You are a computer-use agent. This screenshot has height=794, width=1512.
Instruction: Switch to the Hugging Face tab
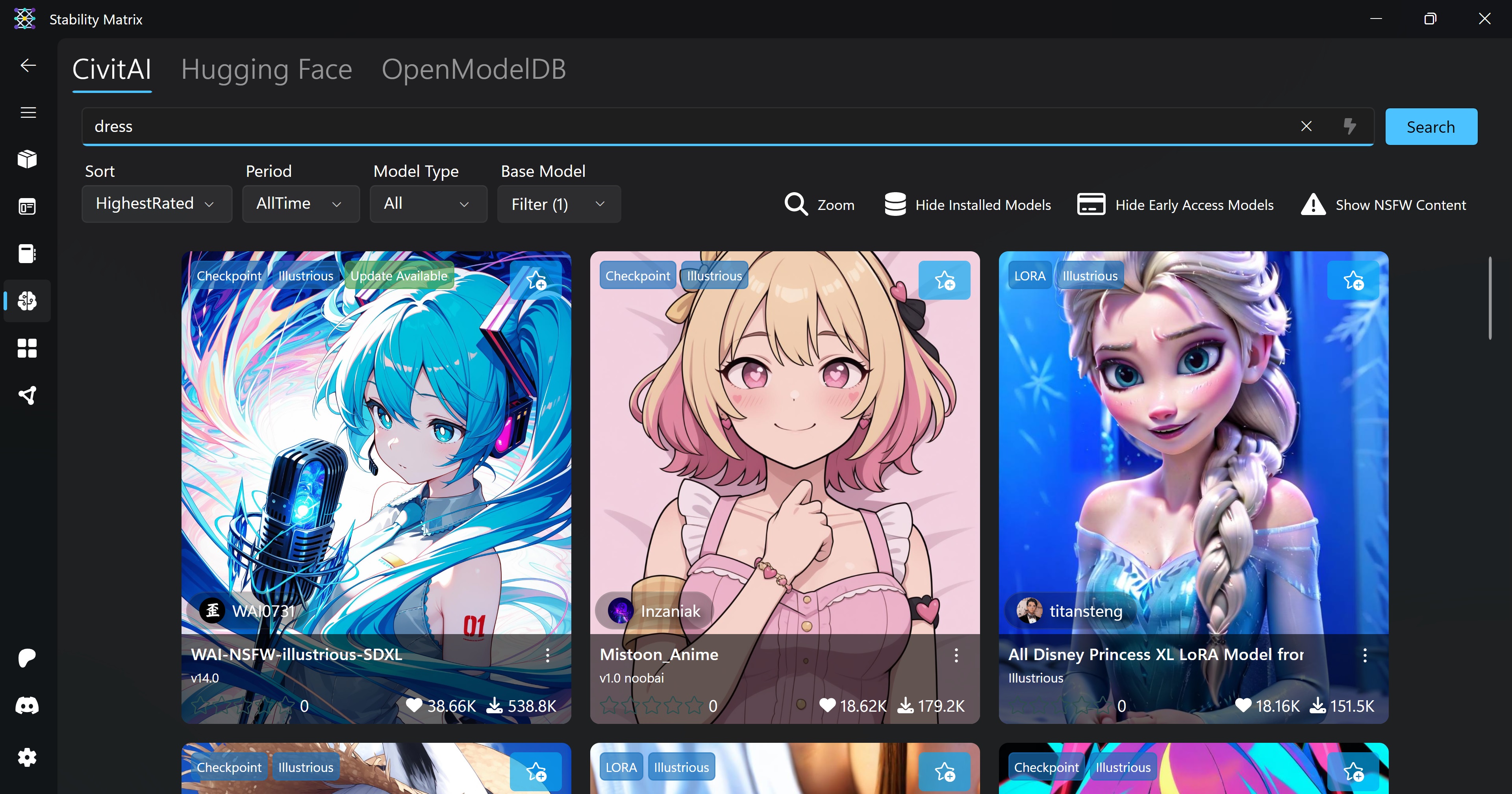point(267,69)
